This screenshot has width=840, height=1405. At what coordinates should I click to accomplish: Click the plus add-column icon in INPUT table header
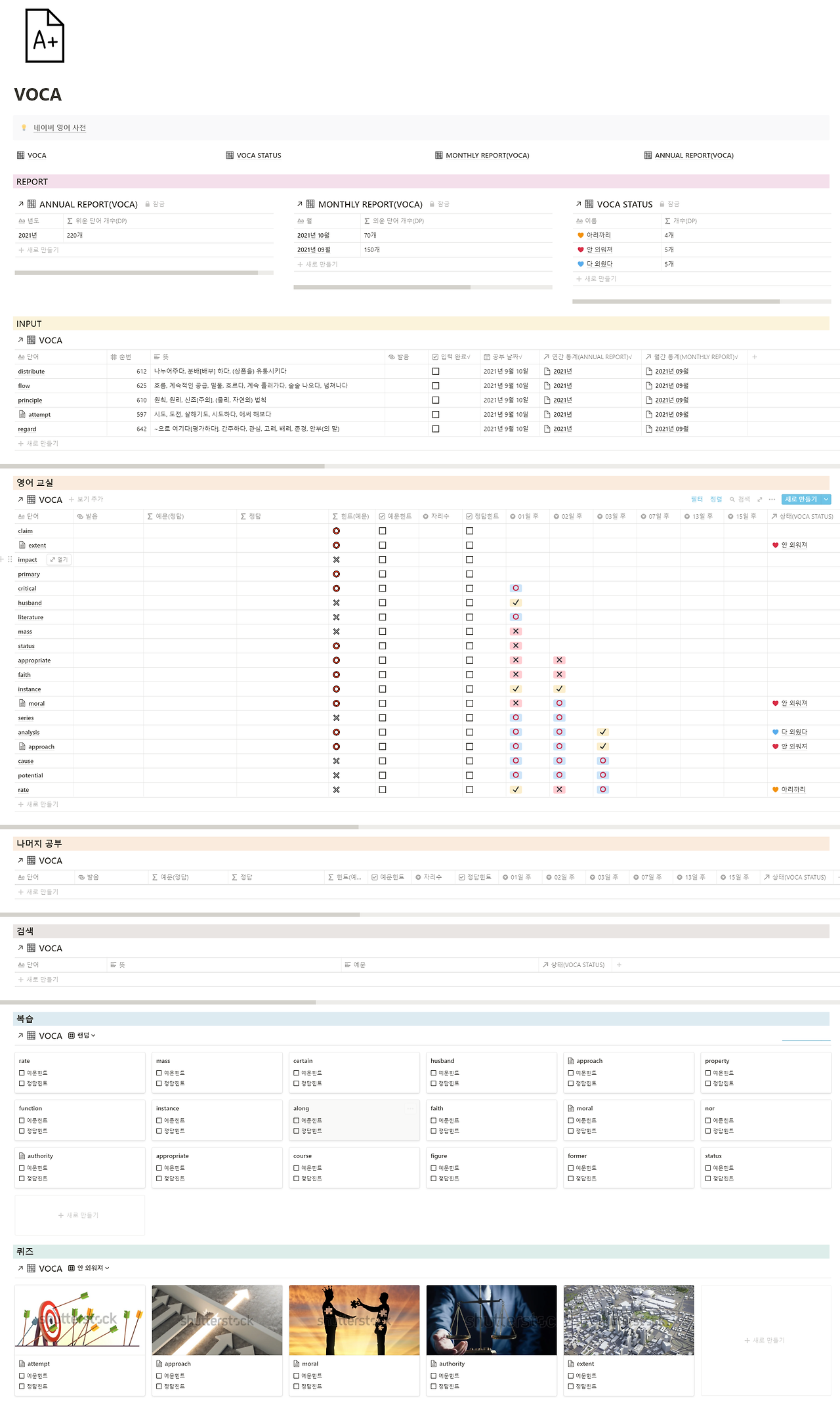click(x=755, y=357)
